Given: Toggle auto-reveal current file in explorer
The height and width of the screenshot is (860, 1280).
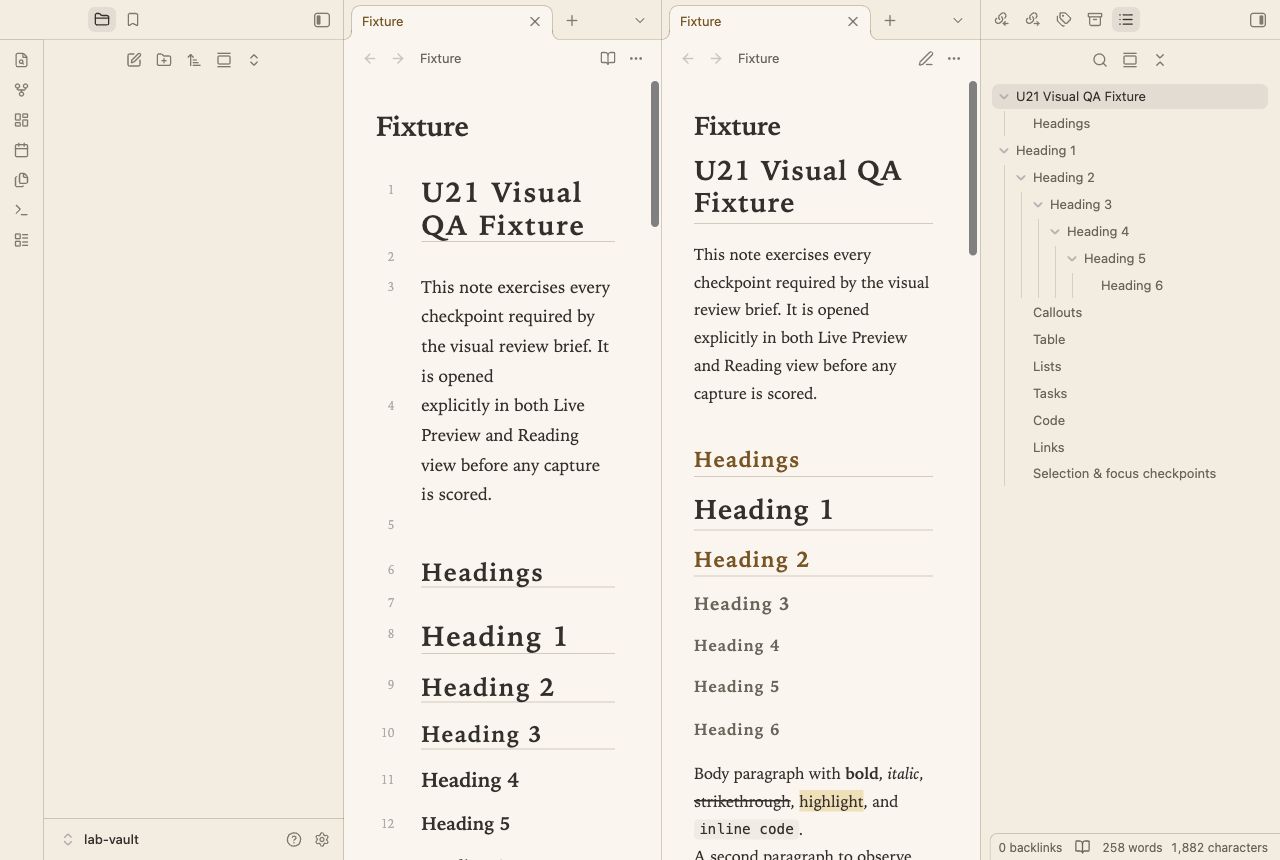Looking at the screenshot, I should [x=224, y=60].
